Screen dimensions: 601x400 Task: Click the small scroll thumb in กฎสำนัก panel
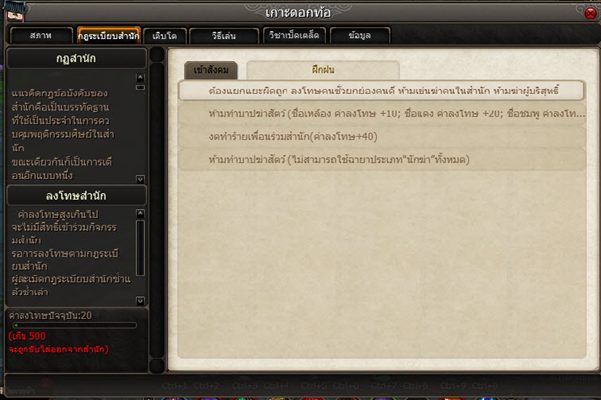coord(140,88)
